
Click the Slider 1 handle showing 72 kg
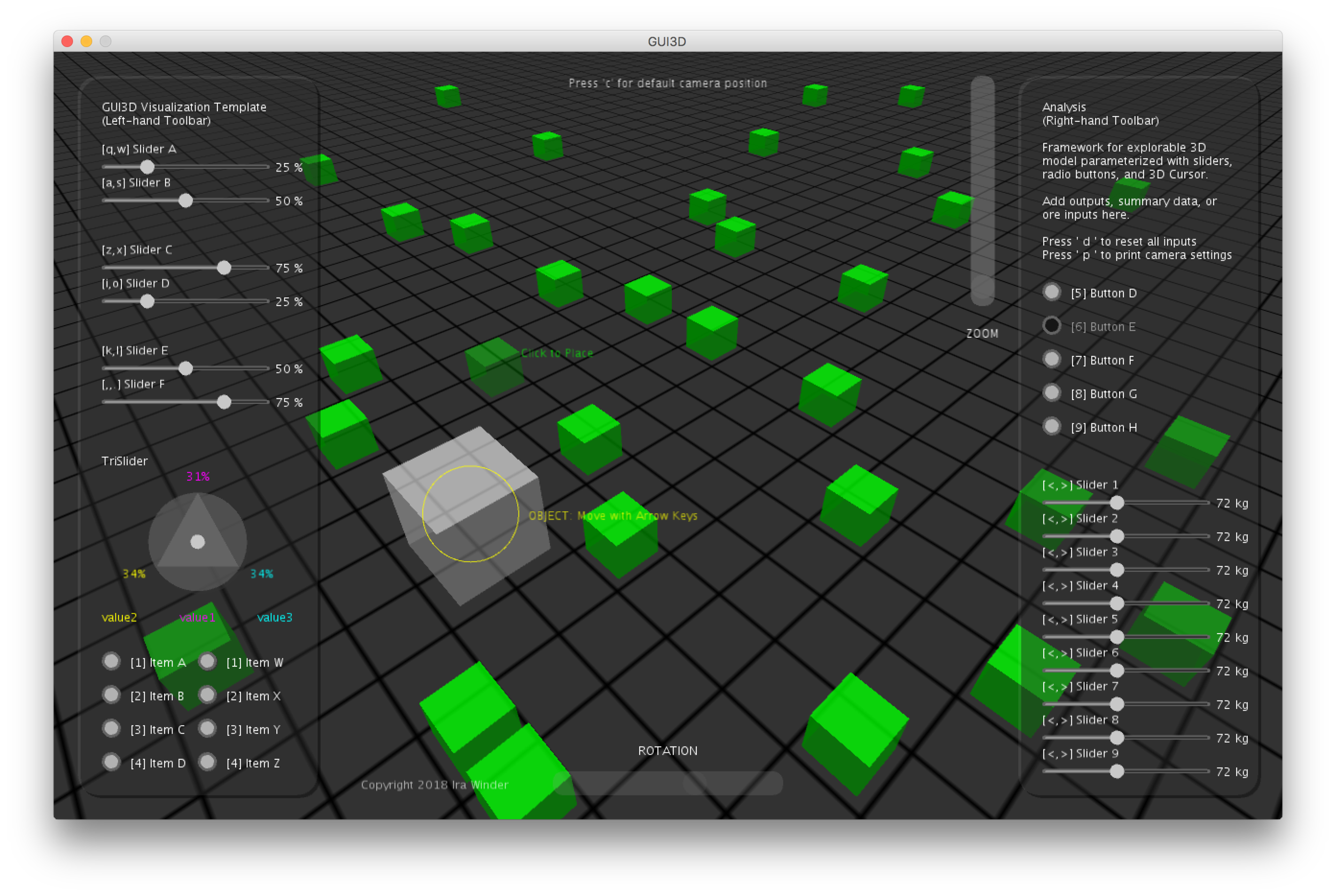tap(1117, 503)
